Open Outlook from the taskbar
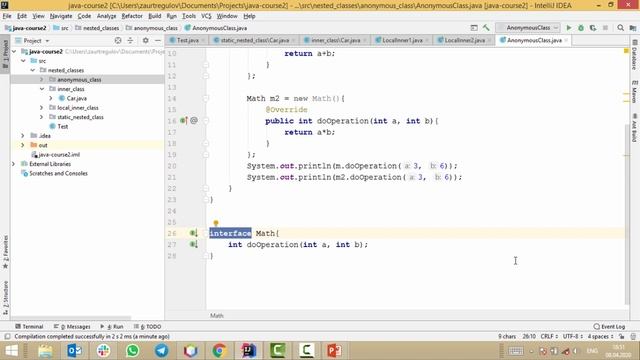Image resolution: width=640 pixels, height=360 pixels. click(74, 351)
